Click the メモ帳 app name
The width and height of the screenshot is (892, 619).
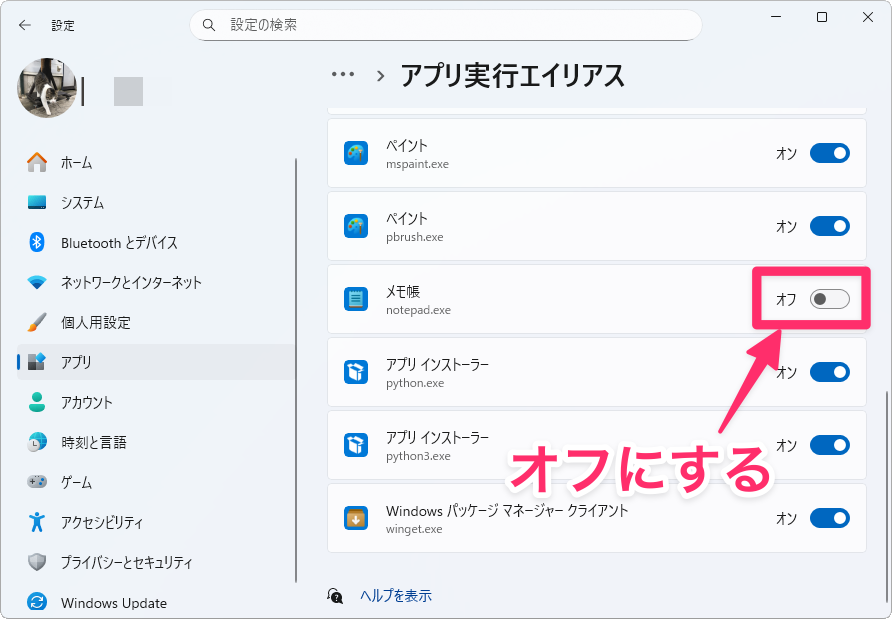(403, 292)
